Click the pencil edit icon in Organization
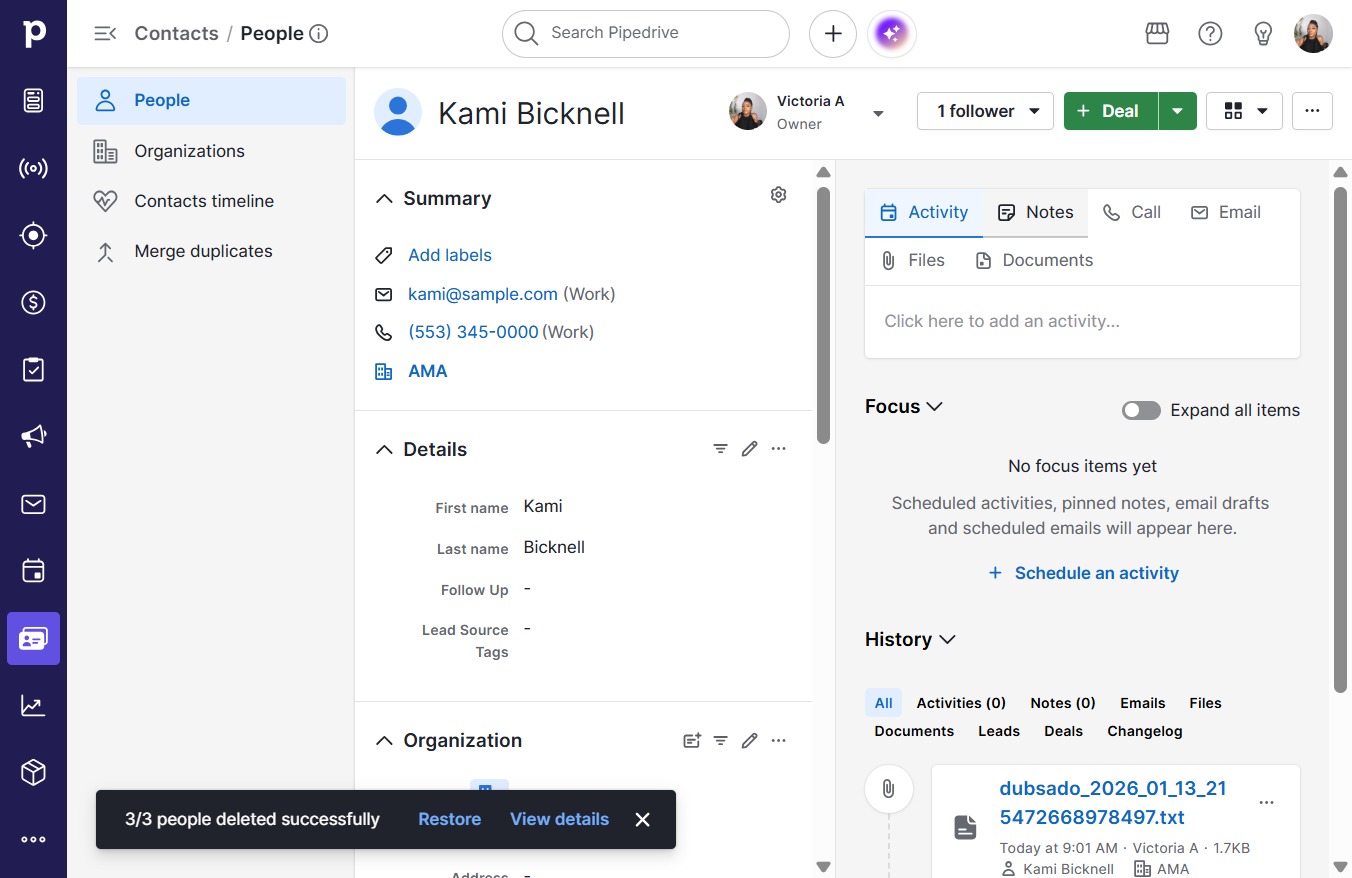Viewport: 1352px width, 878px height. [x=749, y=741]
